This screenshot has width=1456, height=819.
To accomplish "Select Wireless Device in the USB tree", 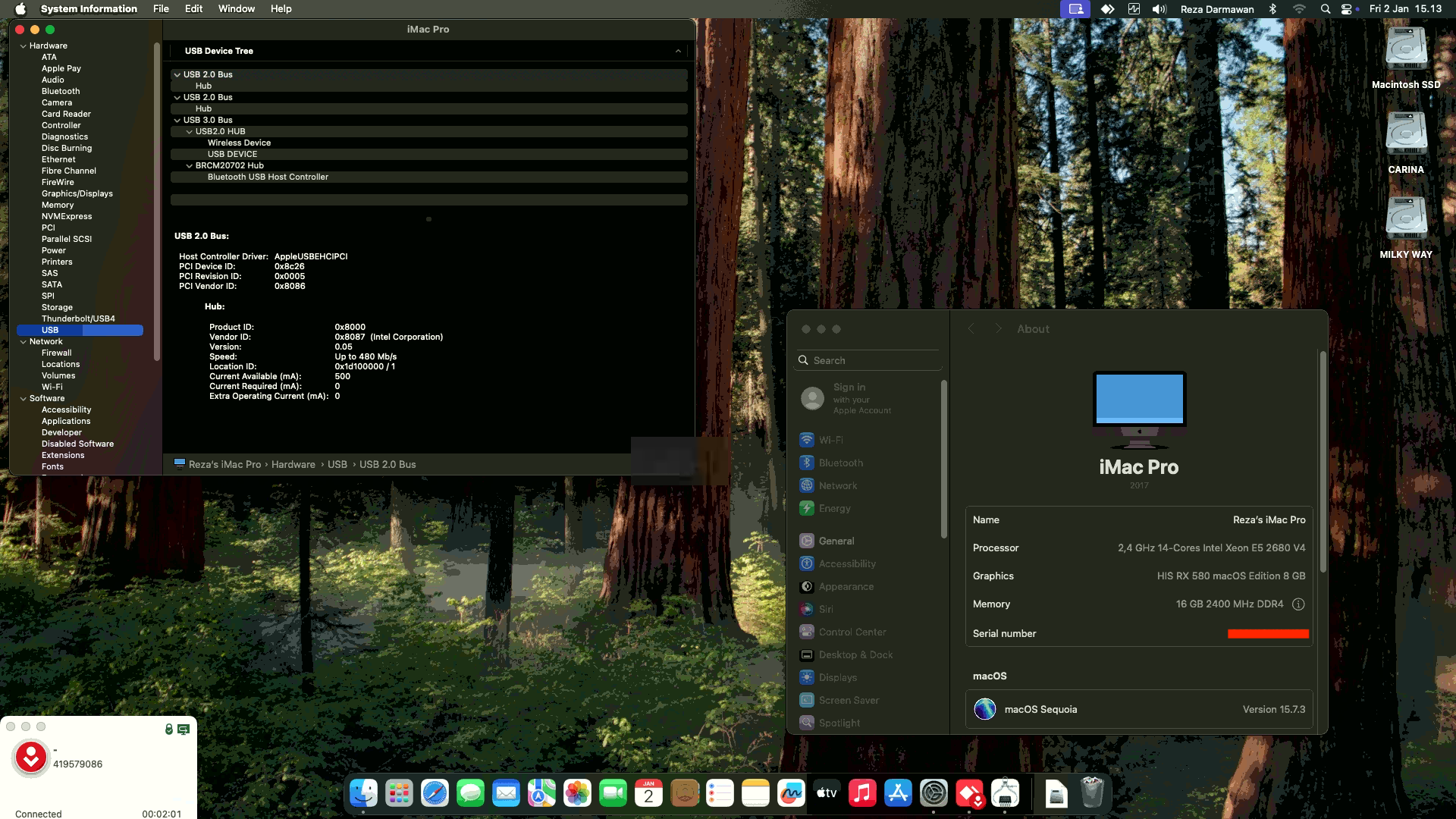I will pos(239,143).
